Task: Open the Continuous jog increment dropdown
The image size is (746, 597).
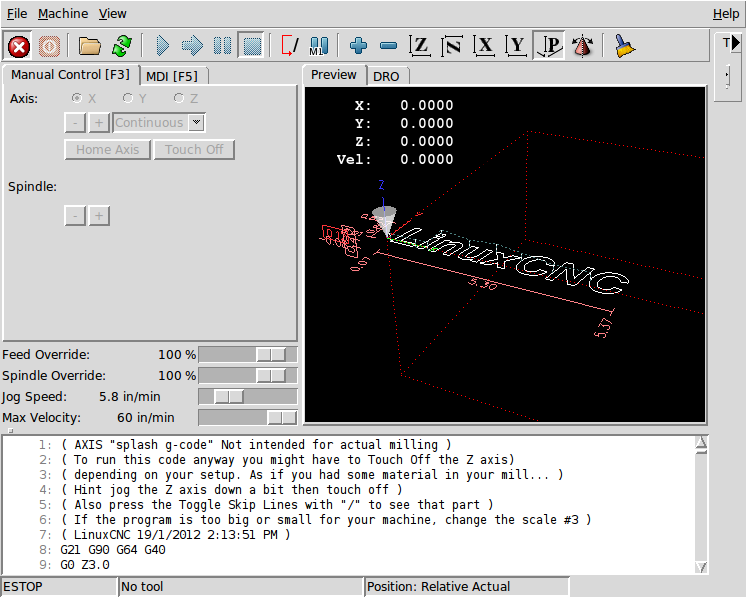Action: point(196,123)
